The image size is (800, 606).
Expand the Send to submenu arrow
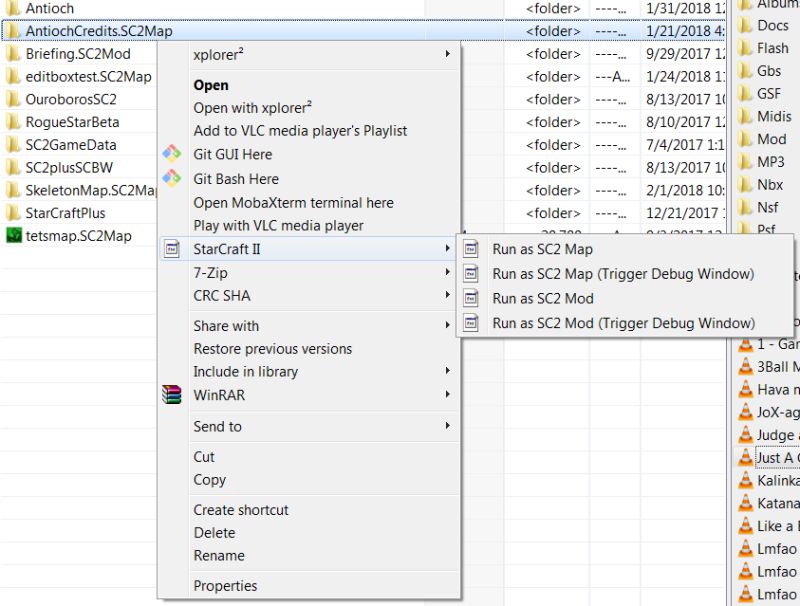(x=447, y=425)
